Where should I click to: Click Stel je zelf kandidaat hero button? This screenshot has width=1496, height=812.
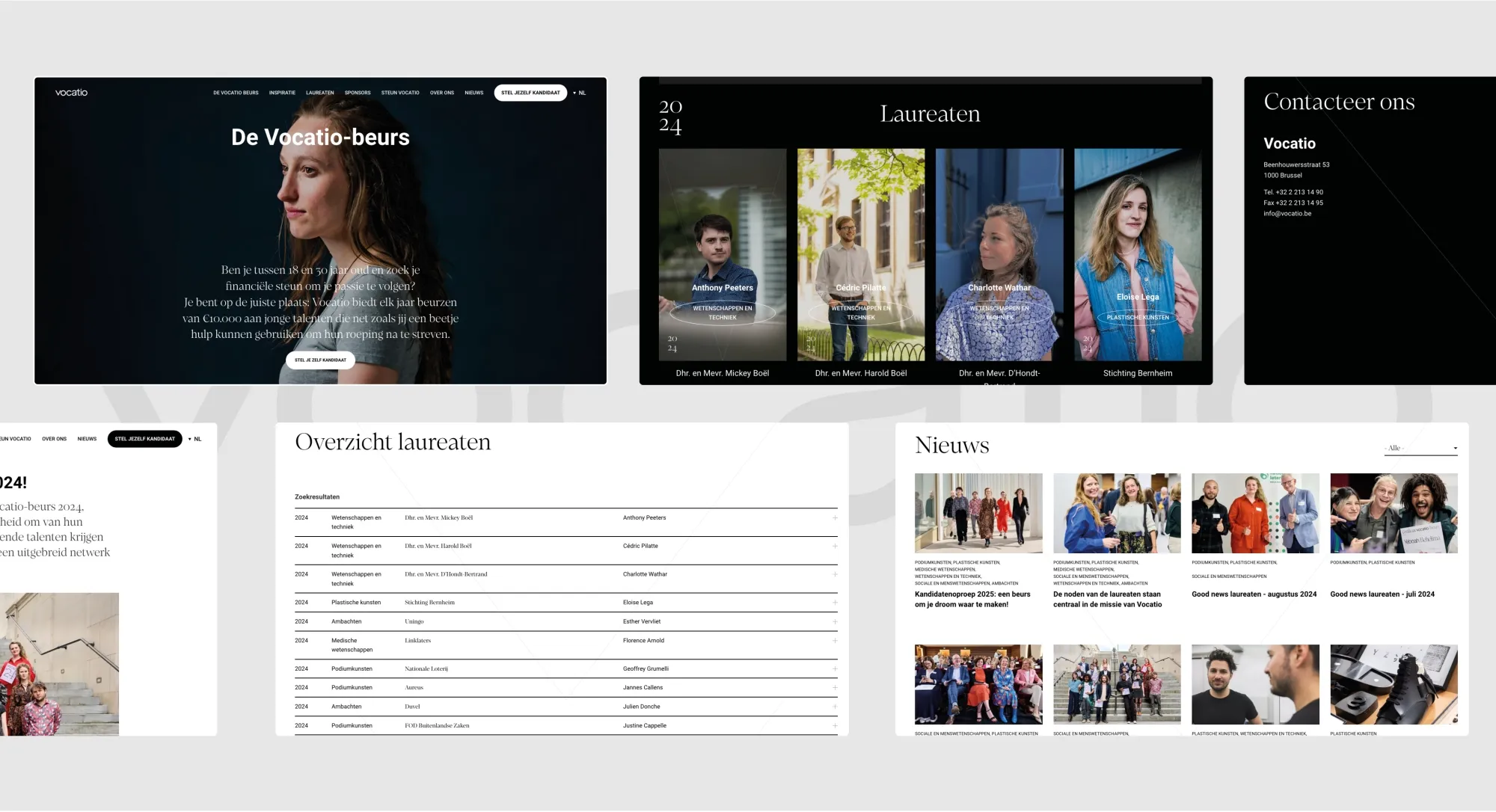click(320, 360)
